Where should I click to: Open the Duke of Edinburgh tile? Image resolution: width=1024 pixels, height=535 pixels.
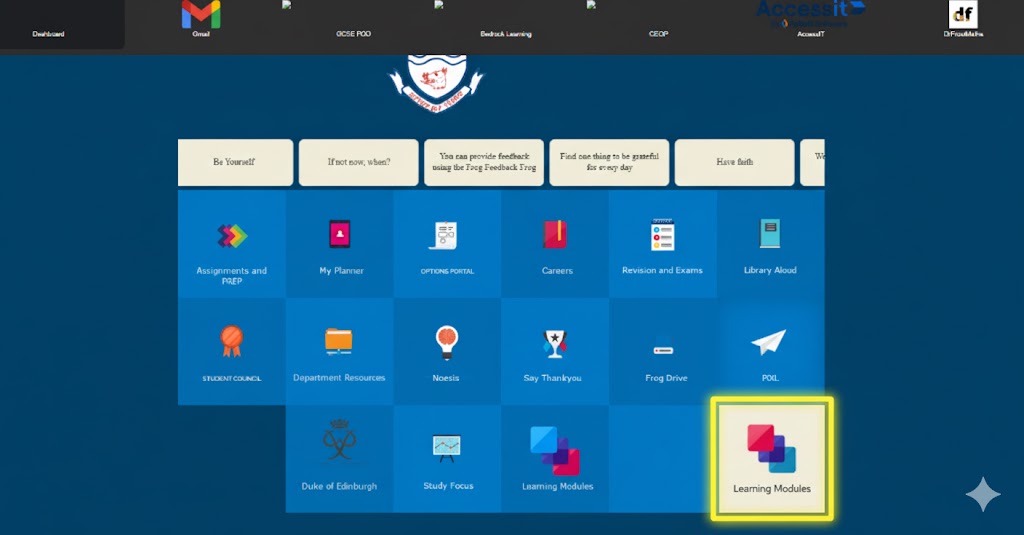340,459
